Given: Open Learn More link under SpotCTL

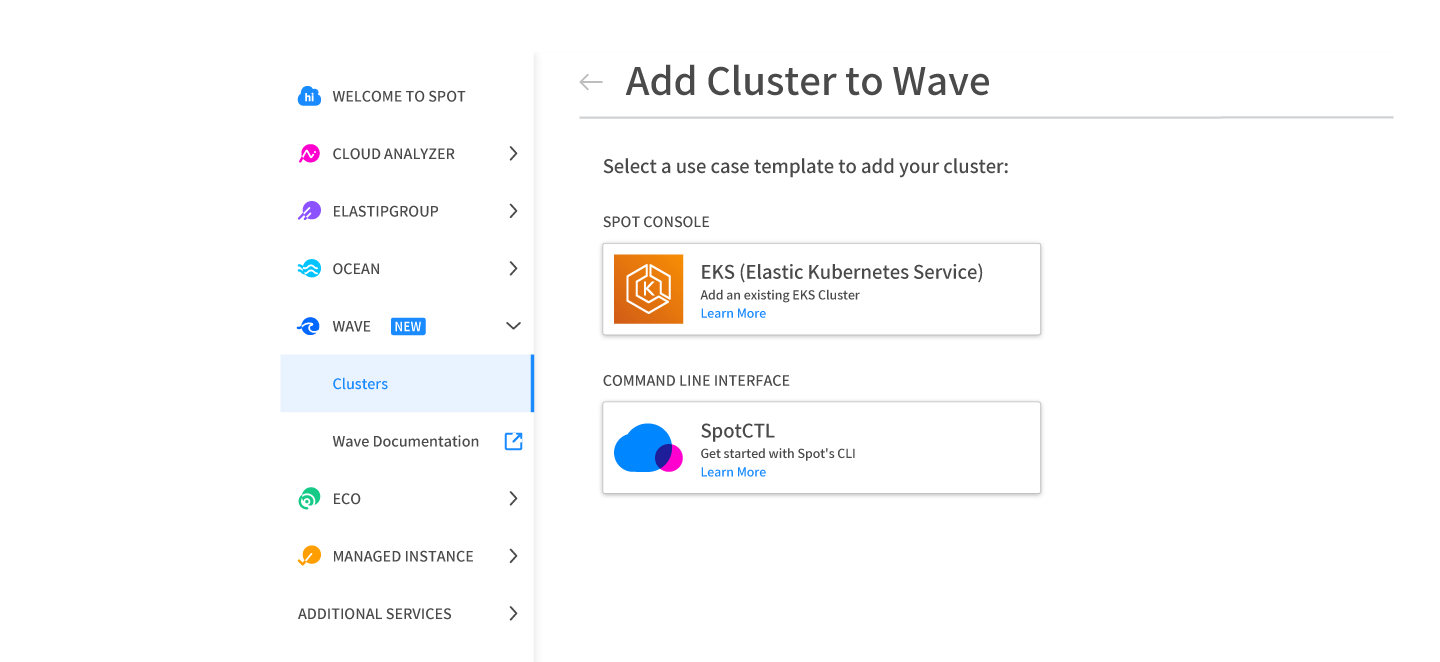Looking at the screenshot, I should pyautogui.click(x=733, y=472).
